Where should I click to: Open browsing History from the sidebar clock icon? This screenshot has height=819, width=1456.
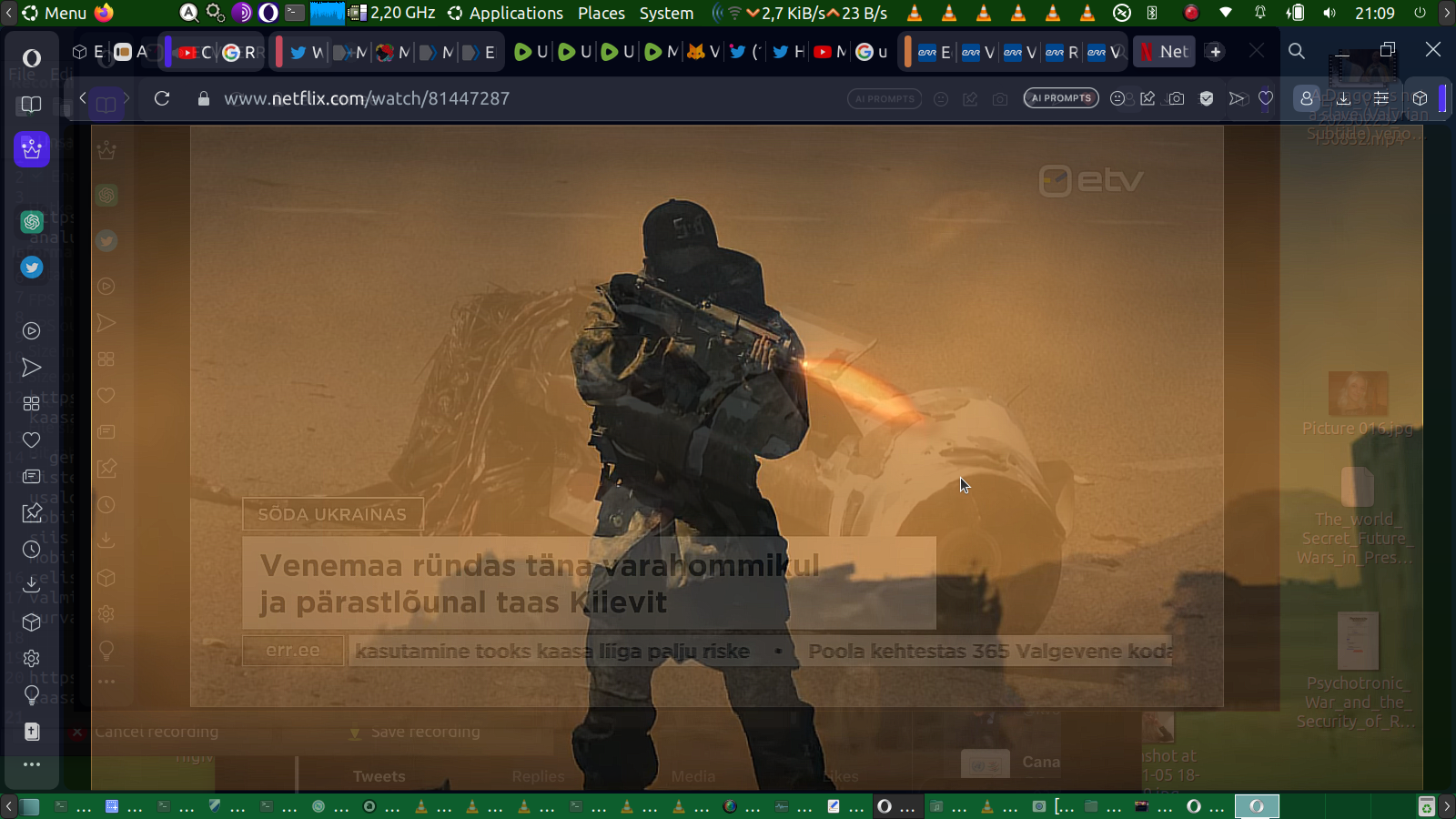tap(31, 550)
